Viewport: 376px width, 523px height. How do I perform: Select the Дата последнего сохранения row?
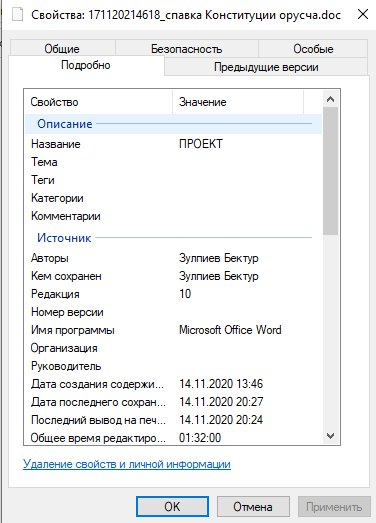pyautogui.click(x=173, y=402)
